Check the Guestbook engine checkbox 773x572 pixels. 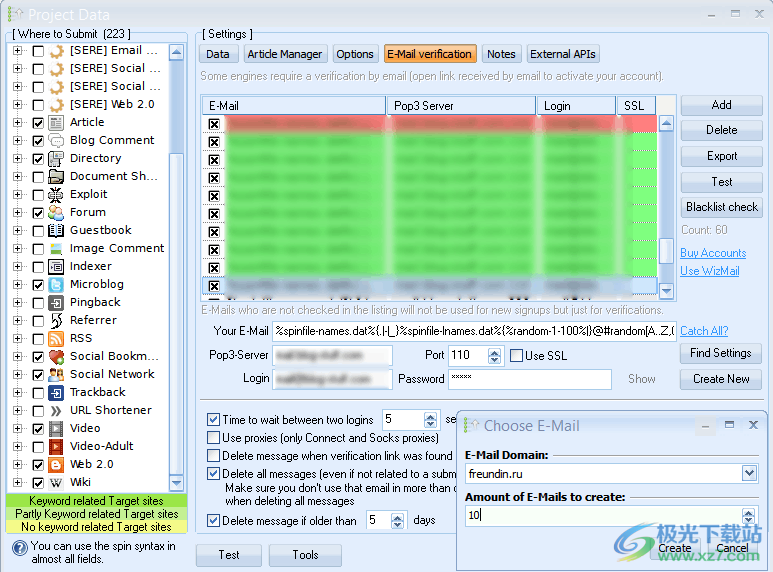click(38, 231)
